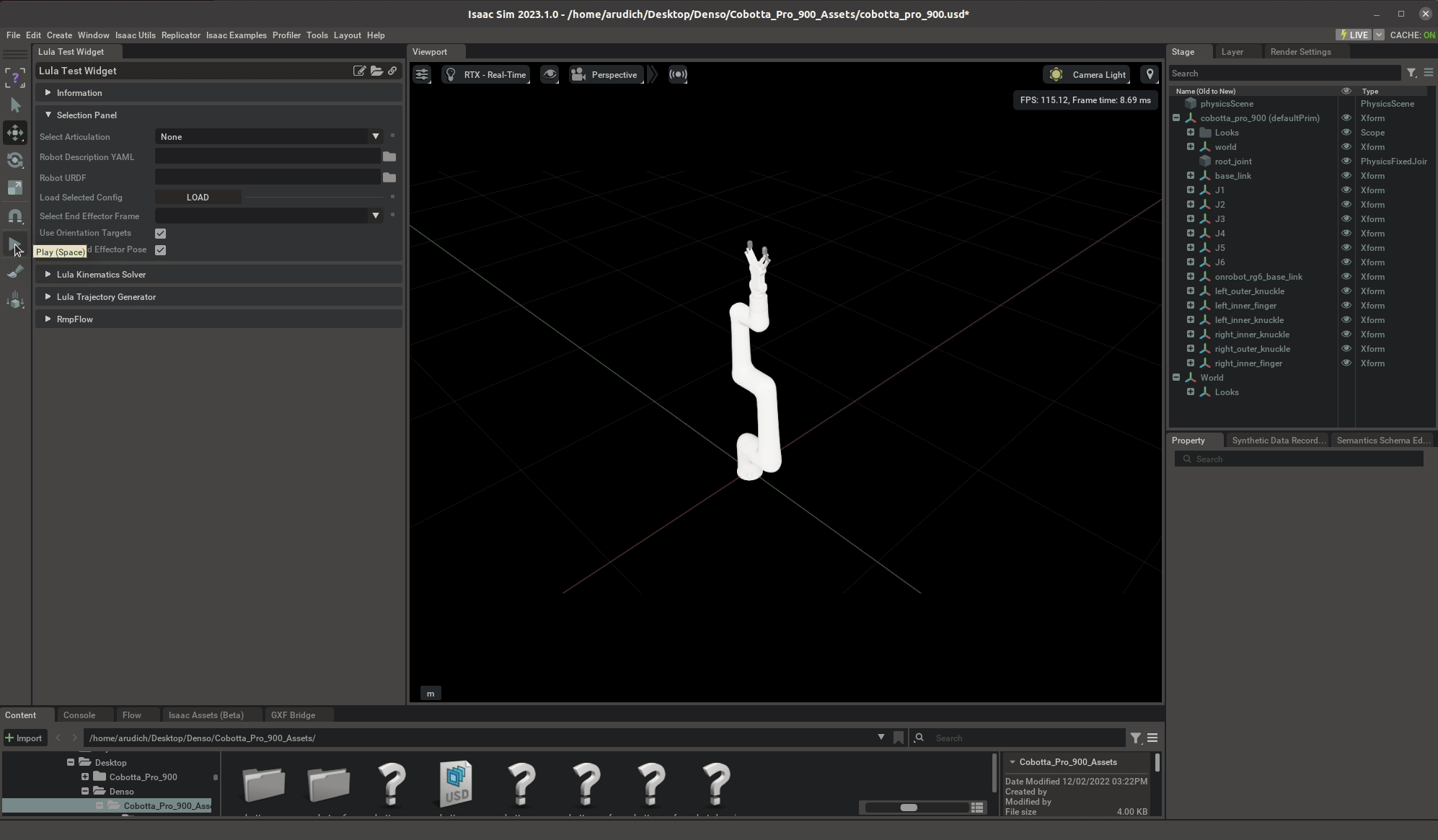
Task: Open selection mode icon at toolbar top
Action: [15, 78]
